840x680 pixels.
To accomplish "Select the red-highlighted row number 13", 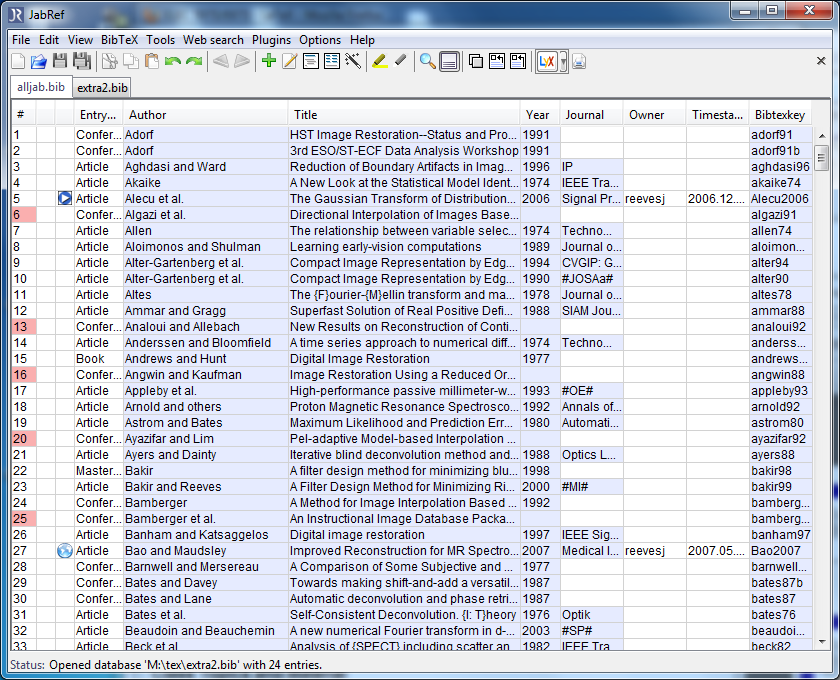I will [x=24, y=327].
